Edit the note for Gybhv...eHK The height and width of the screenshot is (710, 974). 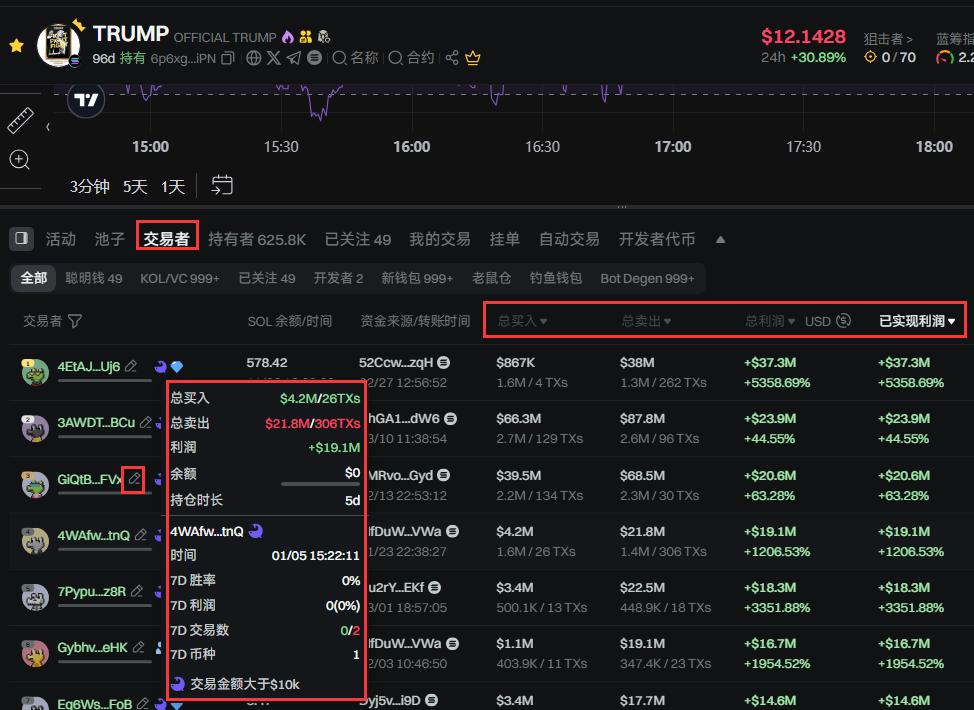pos(139,647)
